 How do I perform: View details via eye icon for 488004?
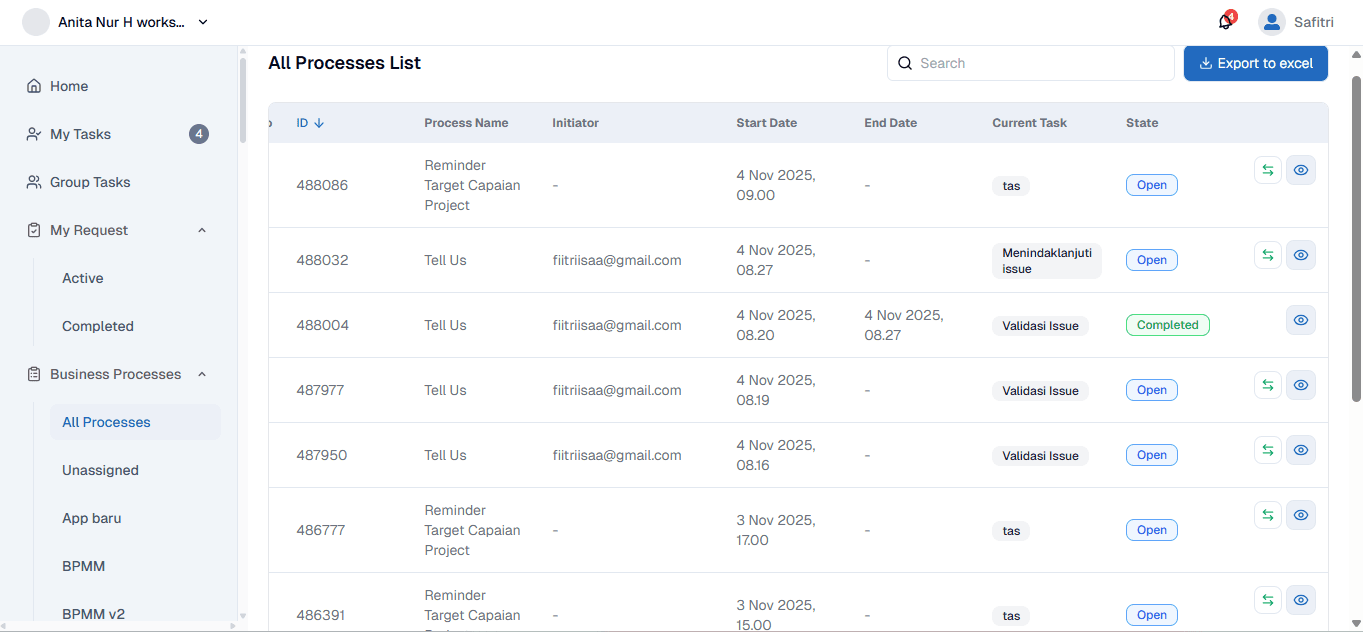click(1300, 320)
